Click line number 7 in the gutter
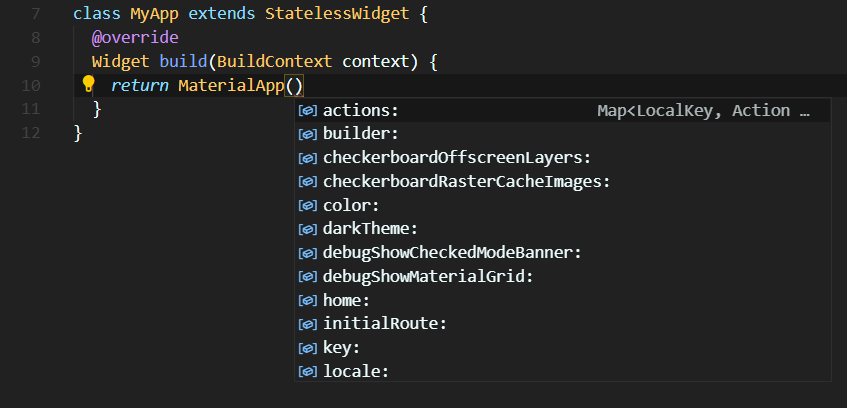The image size is (847, 408). pyautogui.click(x=35, y=14)
